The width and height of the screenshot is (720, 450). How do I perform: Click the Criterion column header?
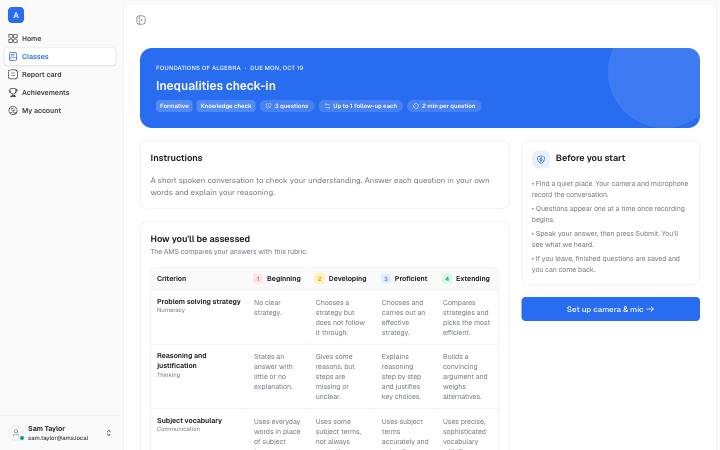click(x=171, y=279)
